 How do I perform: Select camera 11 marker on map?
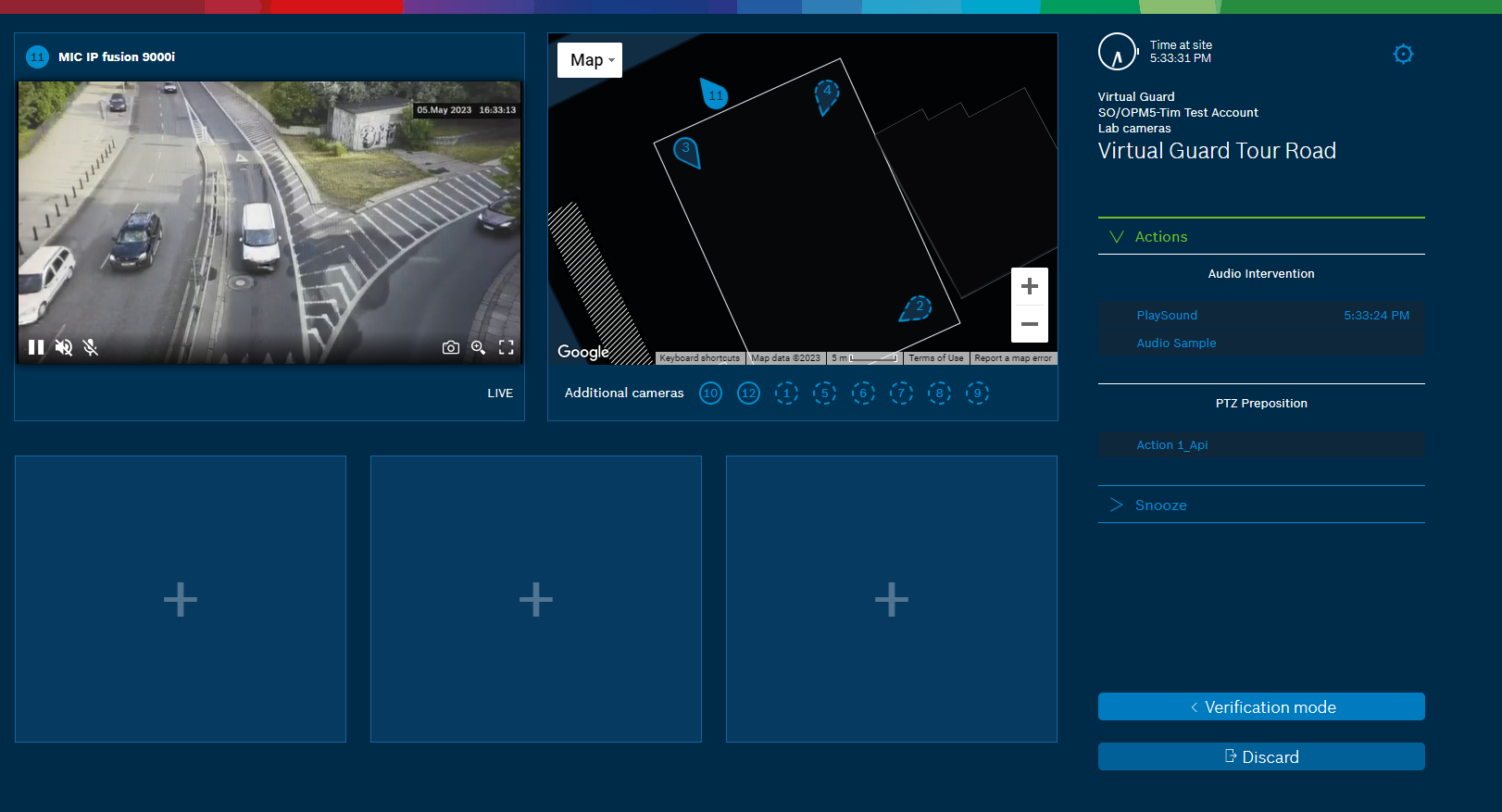click(x=714, y=94)
